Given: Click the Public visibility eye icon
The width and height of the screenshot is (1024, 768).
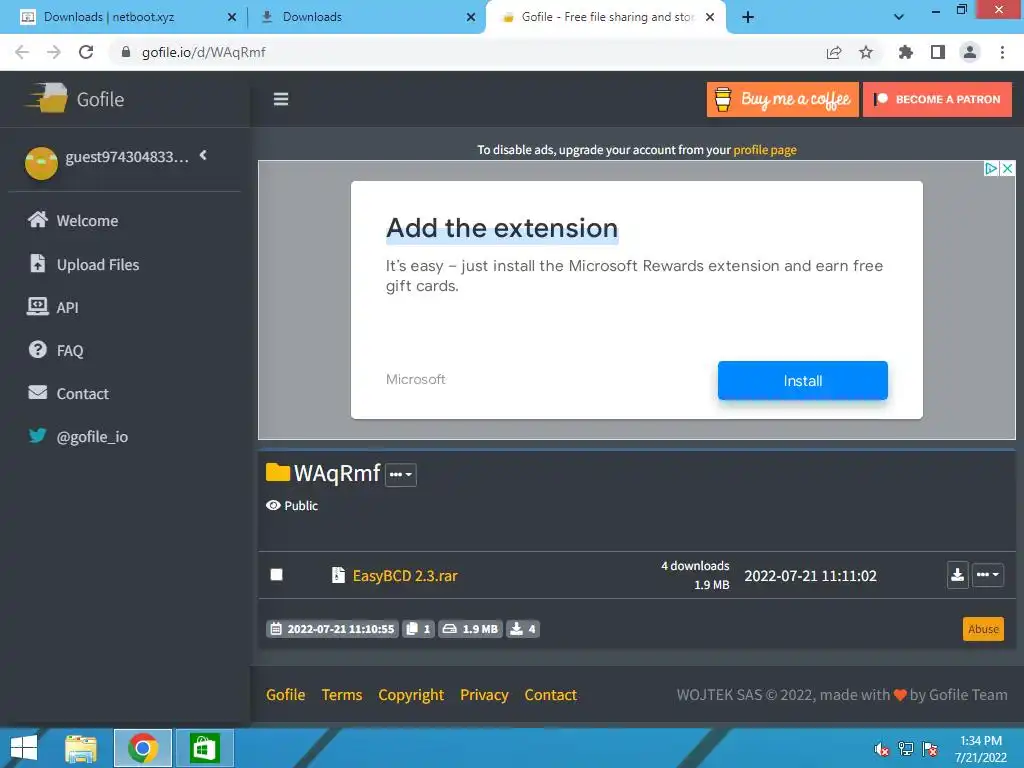Looking at the screenshot, I should [273, 505].
